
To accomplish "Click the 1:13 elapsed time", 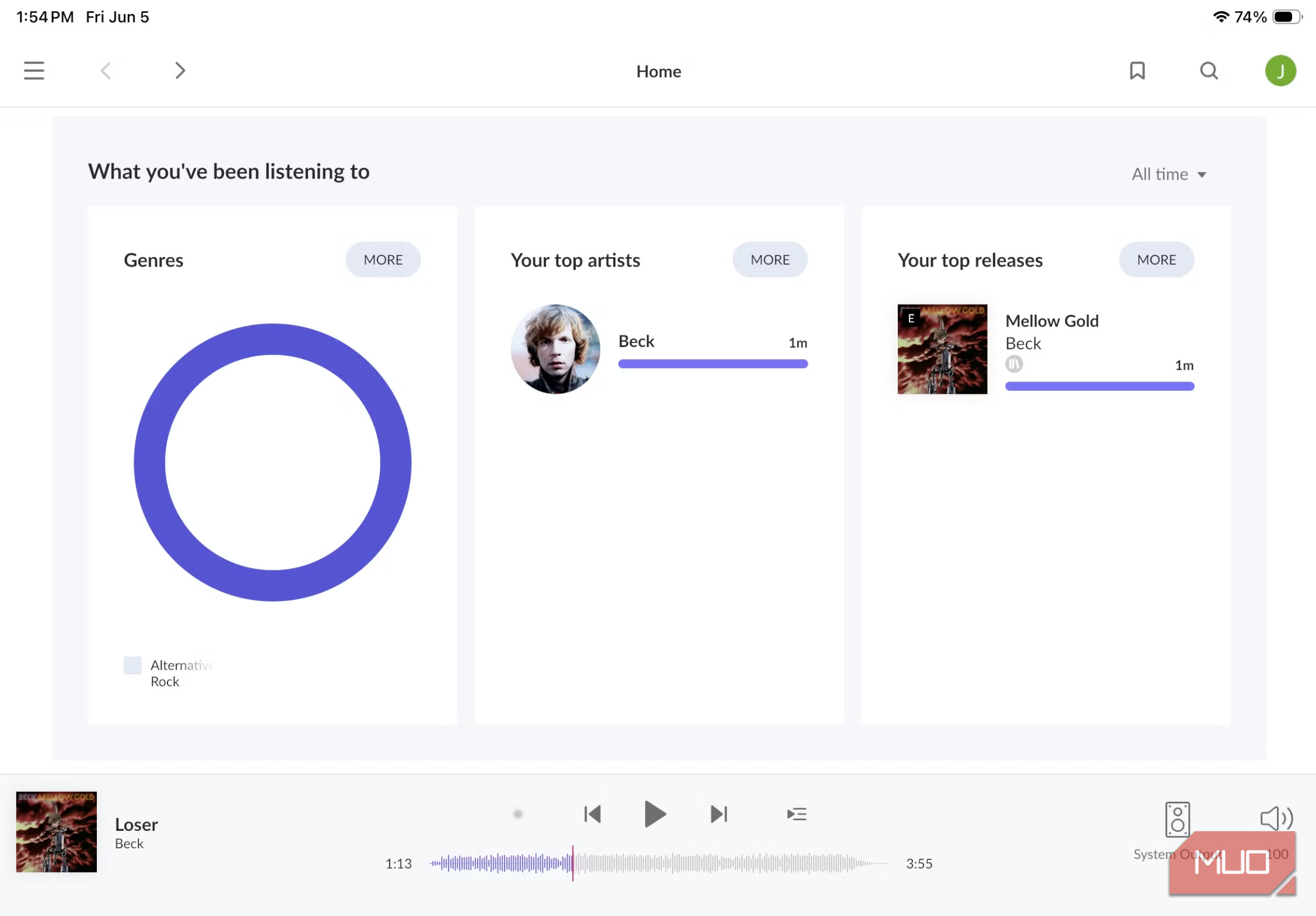I will click(398, 863).
